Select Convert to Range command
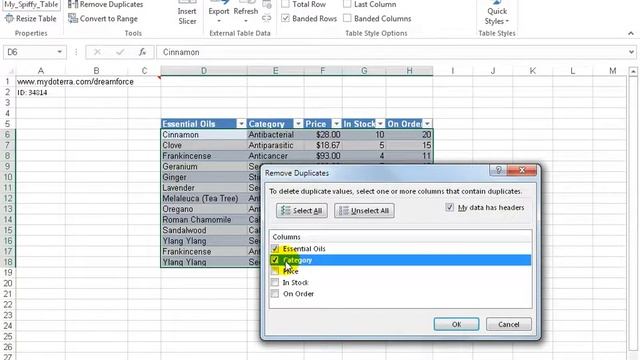 103,19
